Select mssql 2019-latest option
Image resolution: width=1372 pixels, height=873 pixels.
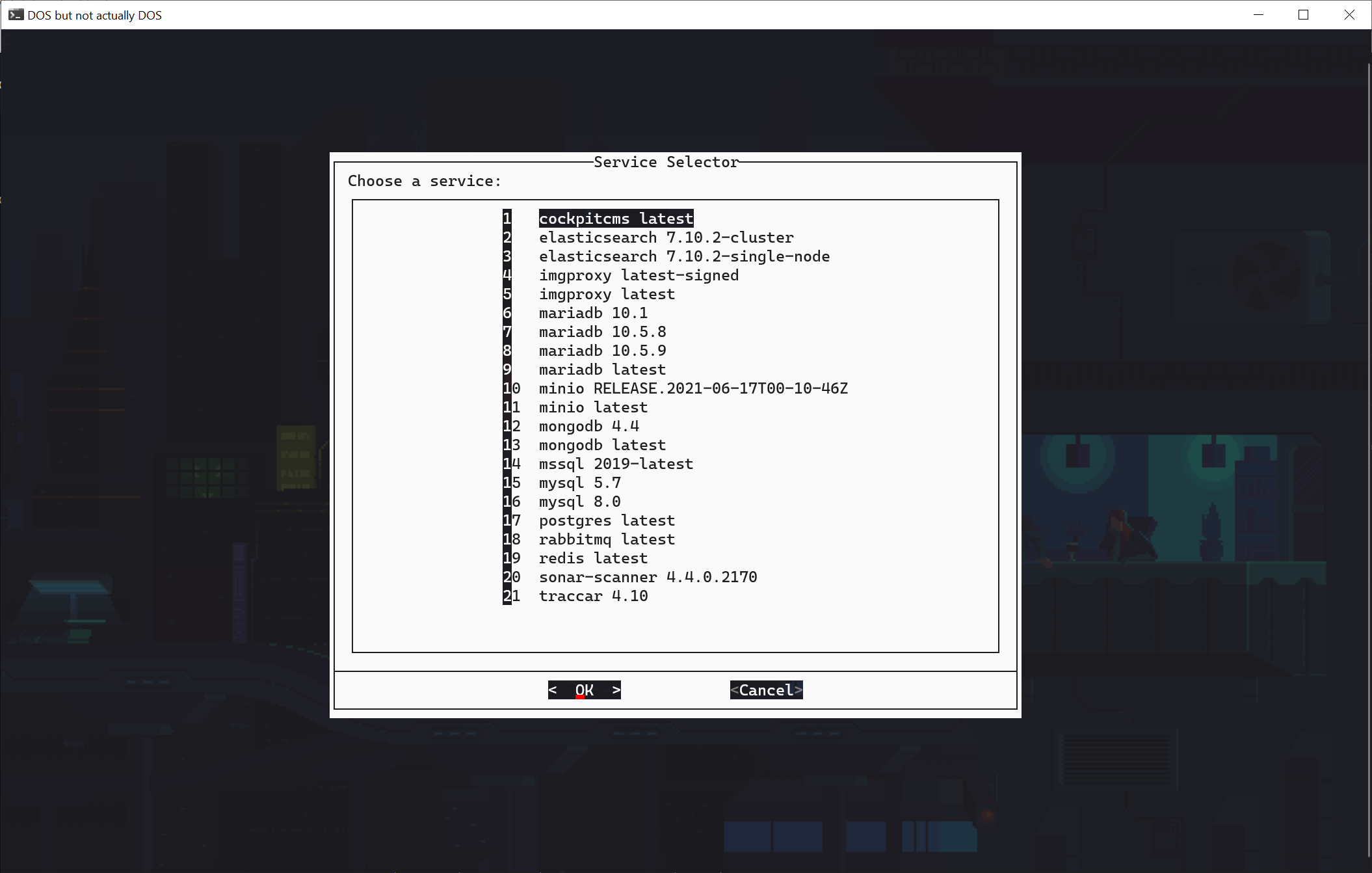coord(616,464)
